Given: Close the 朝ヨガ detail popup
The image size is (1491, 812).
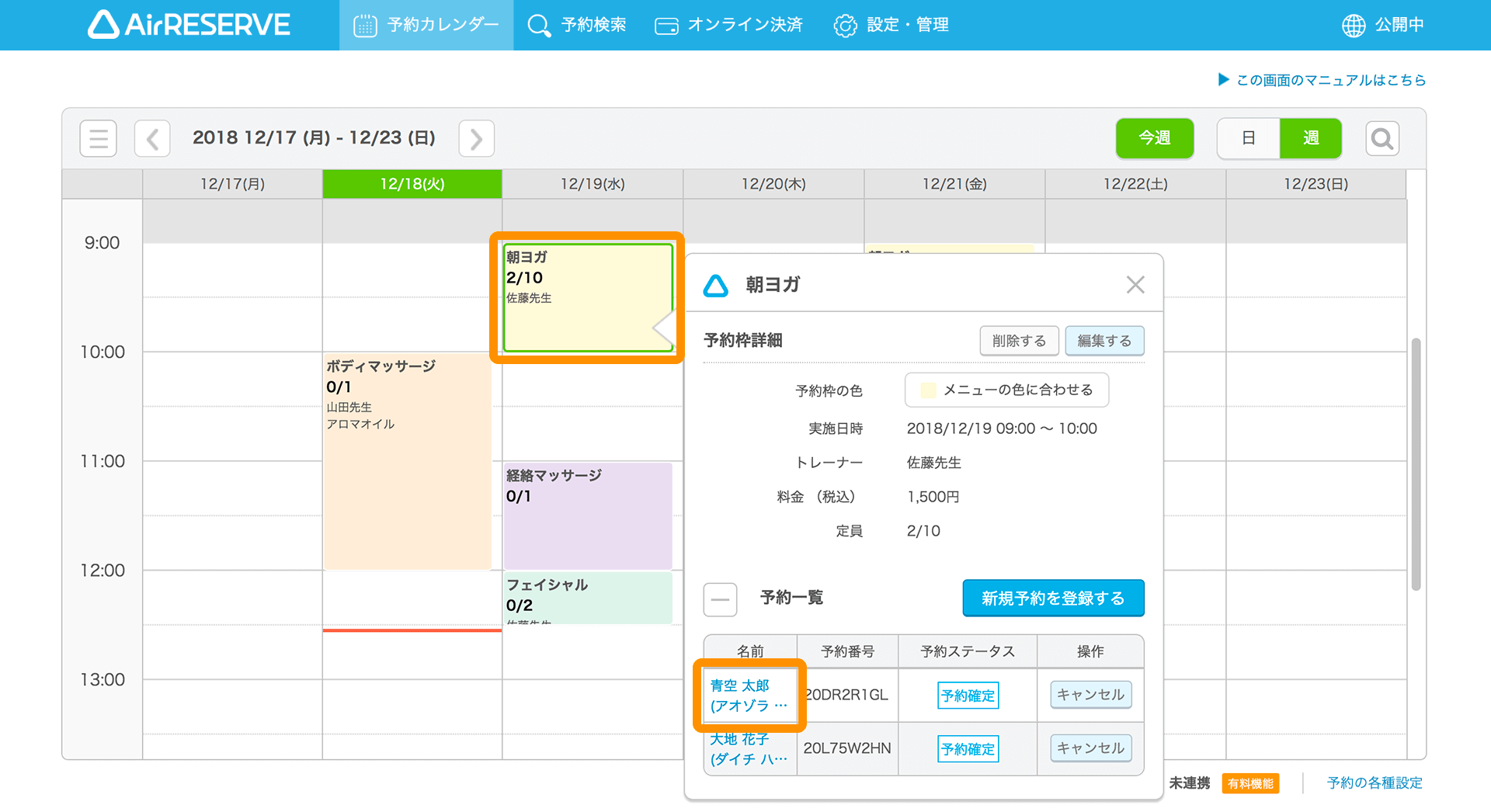Looking at the screenshot, I should pos(1135,285).
